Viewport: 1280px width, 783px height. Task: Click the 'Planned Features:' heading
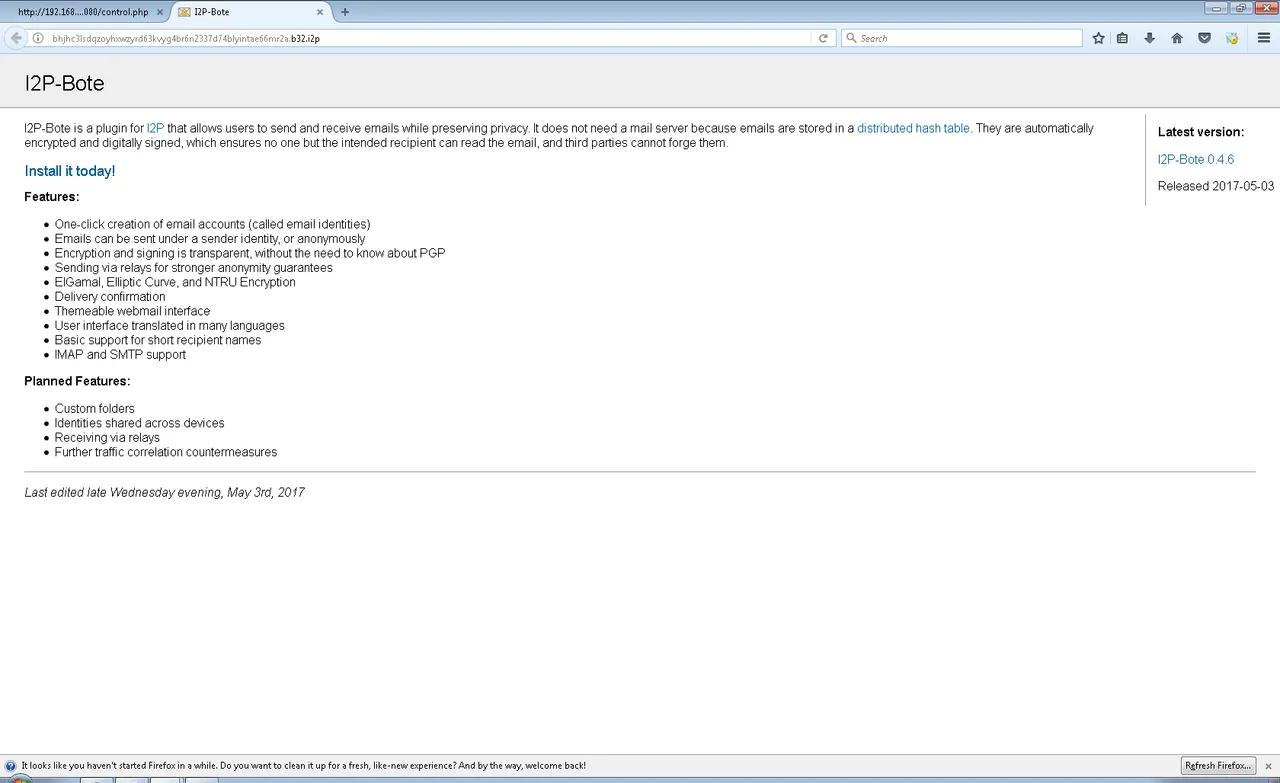coord(77,381)
